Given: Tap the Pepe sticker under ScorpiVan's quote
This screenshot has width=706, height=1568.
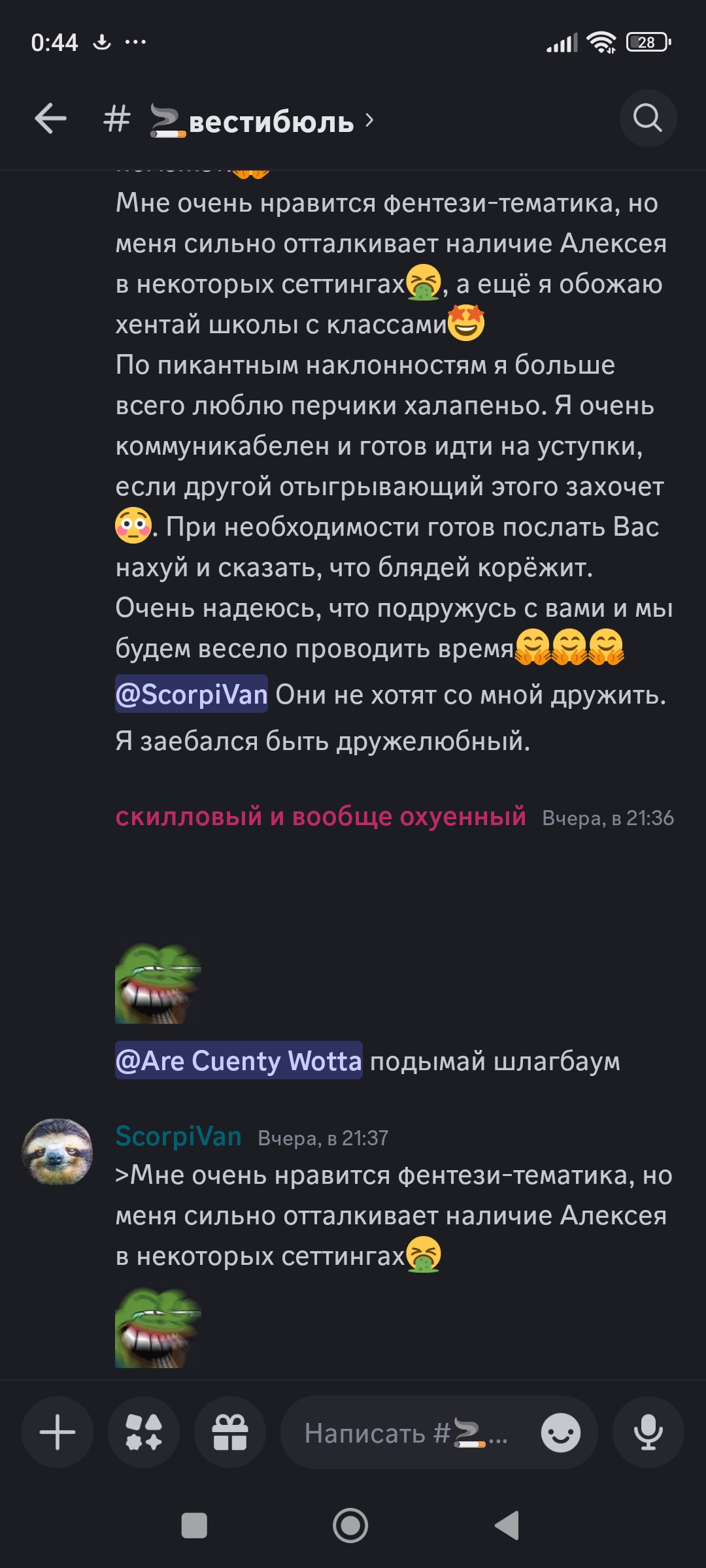Looking at the screenshot, I should click(158, 1328).
